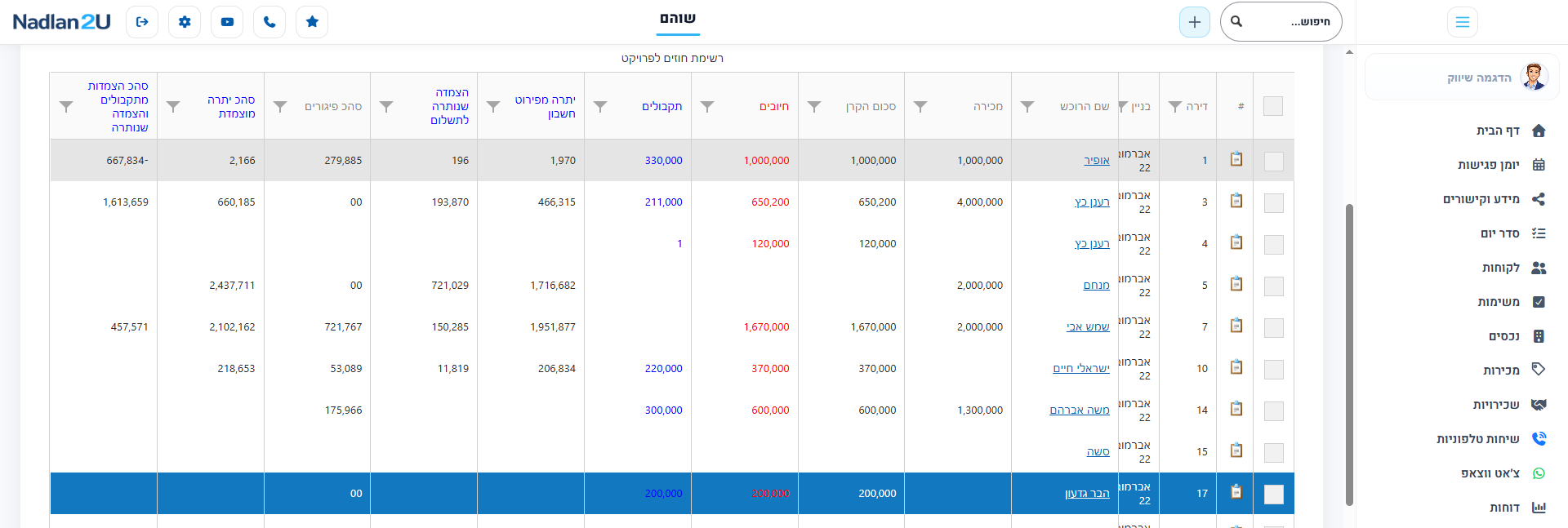Check the checkbox for row 1 אופיר

[1274, 162]
